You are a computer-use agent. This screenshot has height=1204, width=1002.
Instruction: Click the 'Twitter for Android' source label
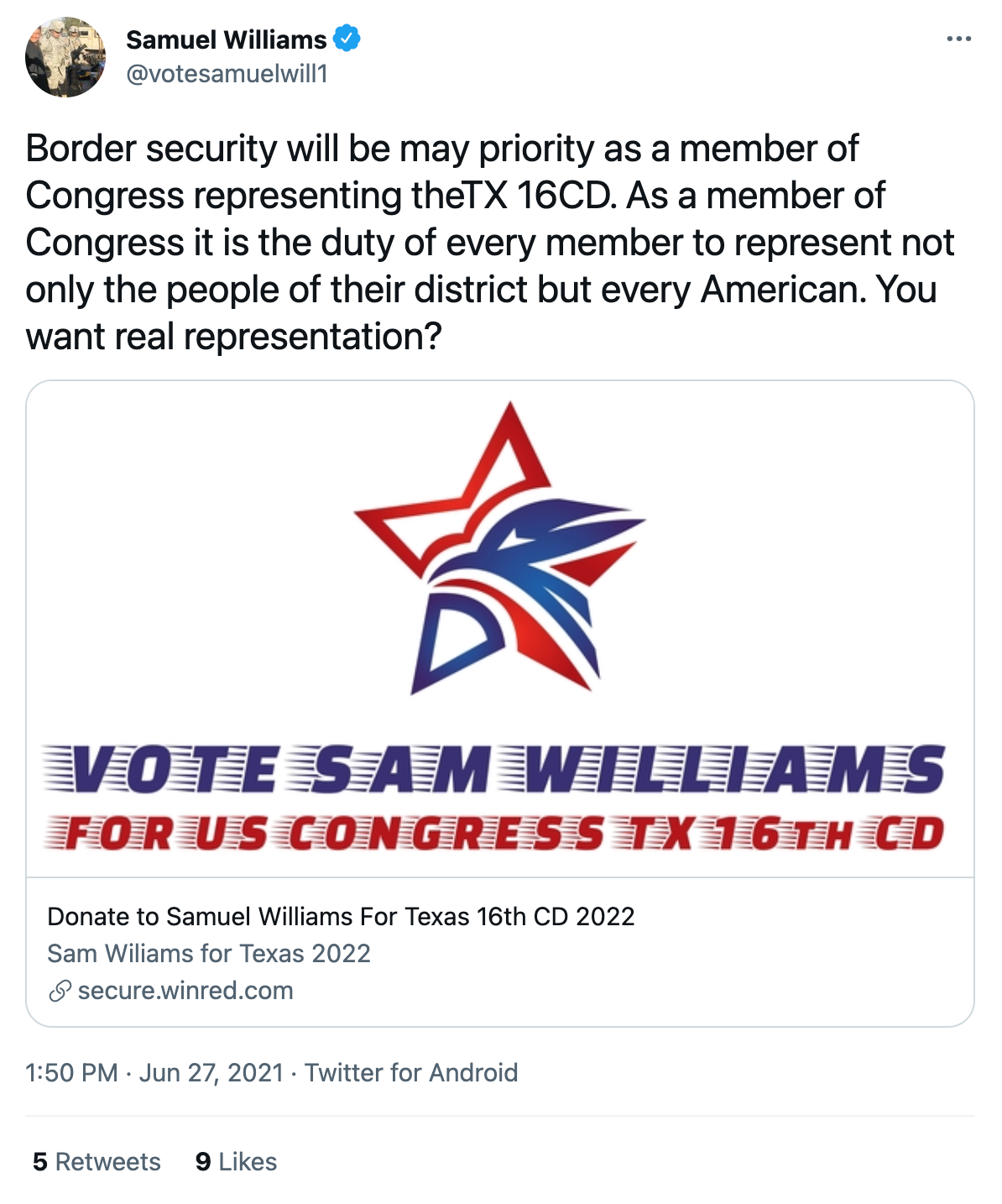coord(411,1072)
